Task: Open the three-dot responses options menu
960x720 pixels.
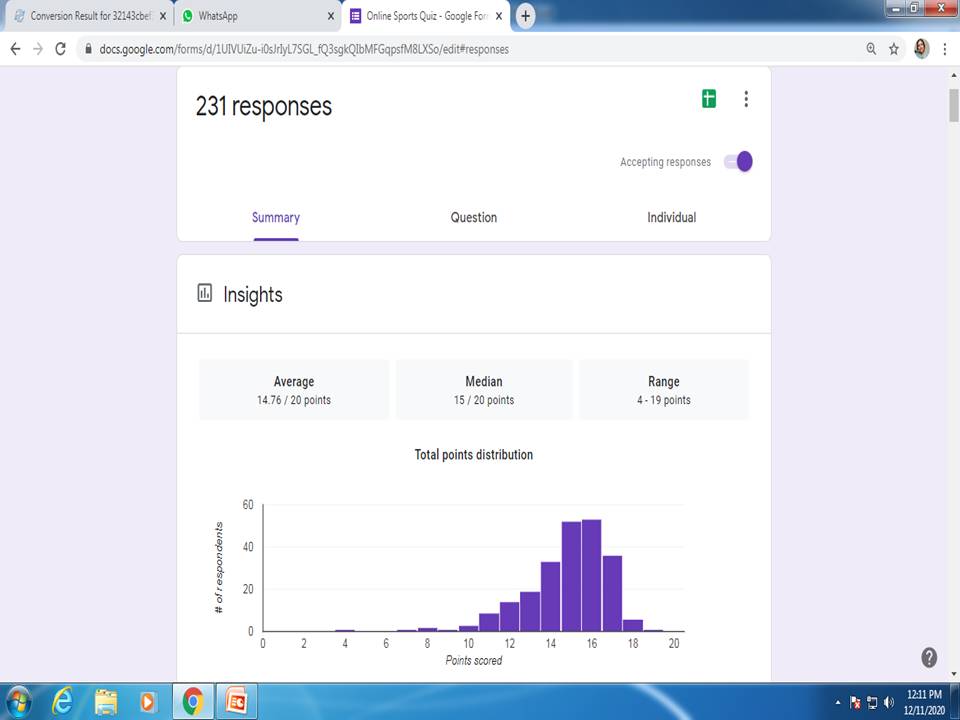Action: tap(746, 99)
